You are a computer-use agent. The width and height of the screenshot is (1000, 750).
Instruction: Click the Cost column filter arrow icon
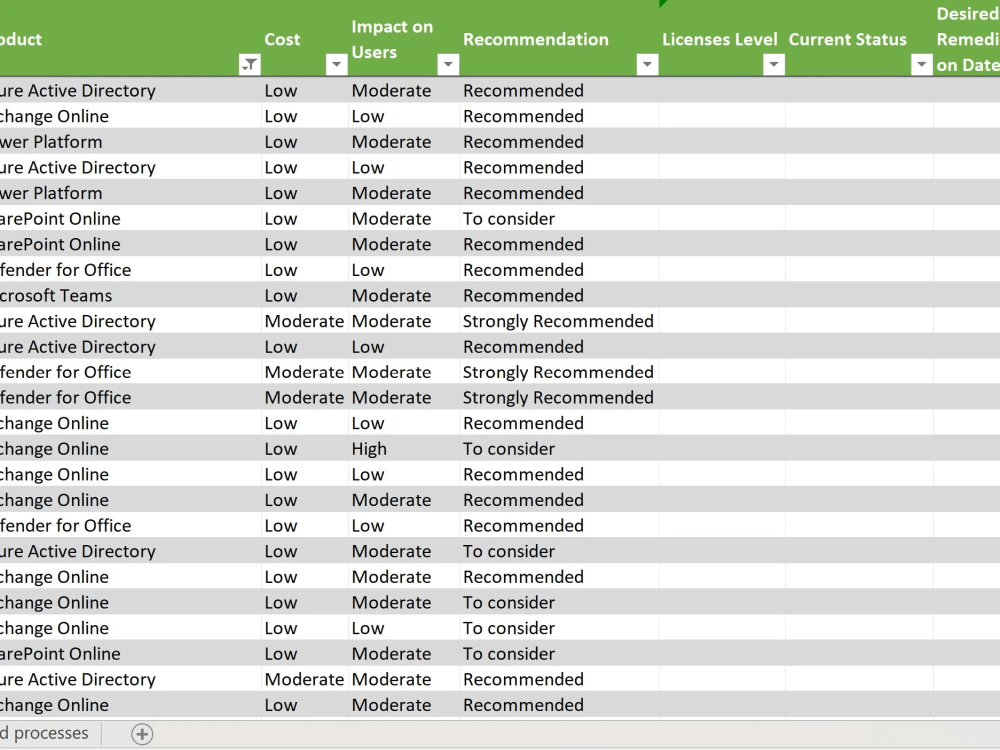[336, 64]
